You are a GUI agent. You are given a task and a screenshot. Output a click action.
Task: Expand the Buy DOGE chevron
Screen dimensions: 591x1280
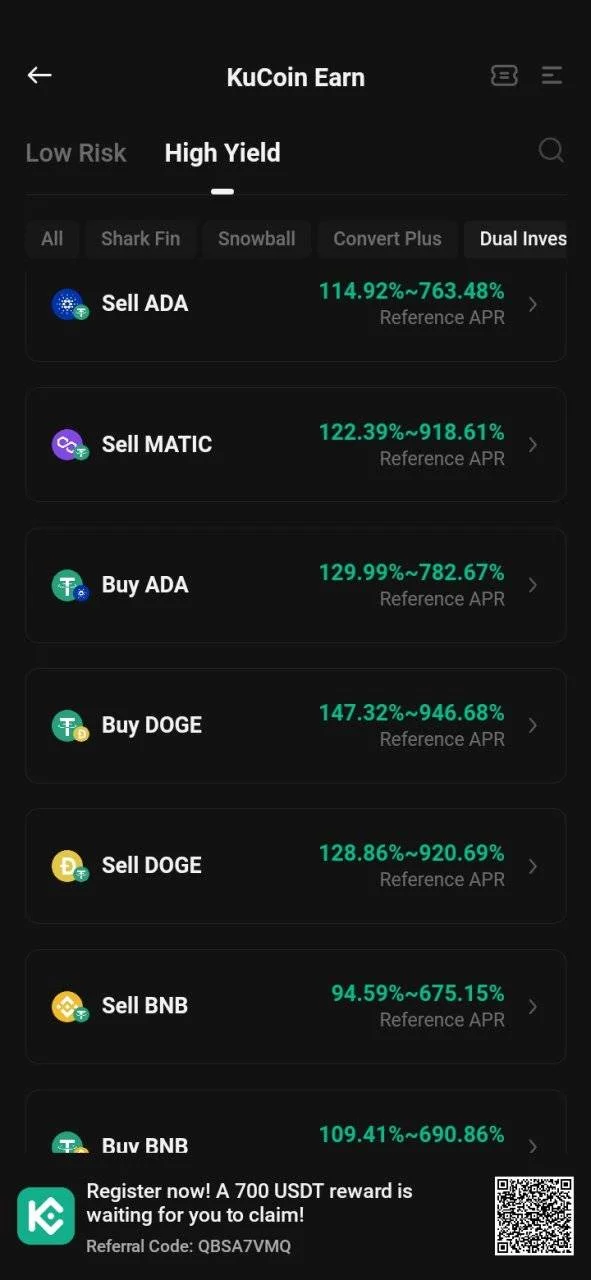[x=533, y=725]
